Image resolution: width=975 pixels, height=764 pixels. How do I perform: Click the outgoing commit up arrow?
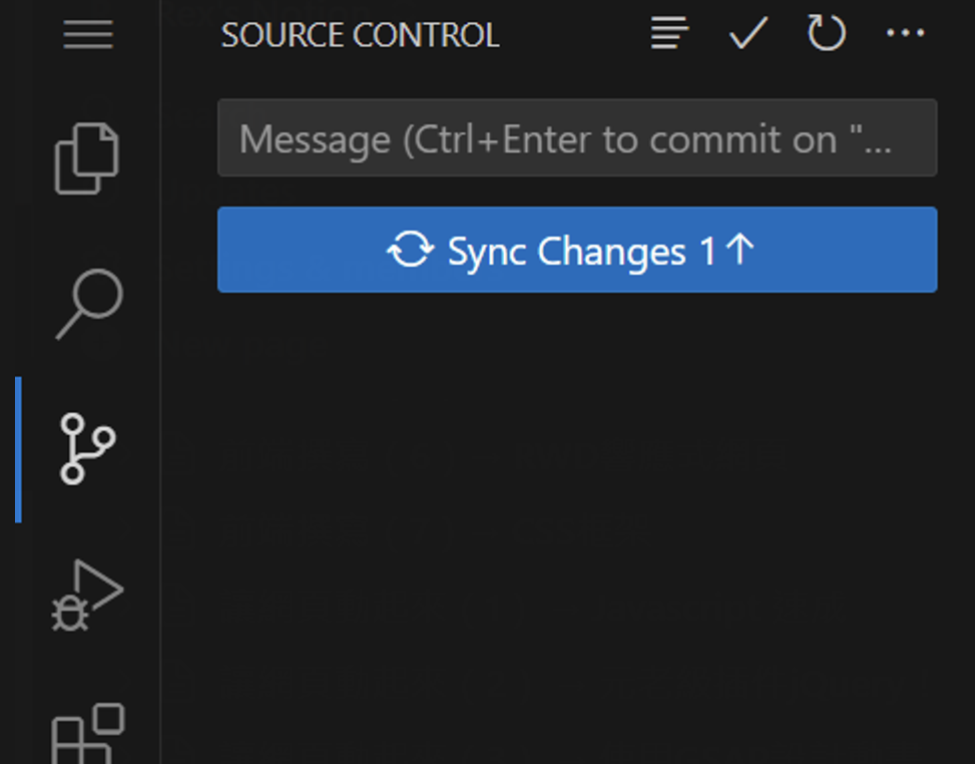coord(739,250)
